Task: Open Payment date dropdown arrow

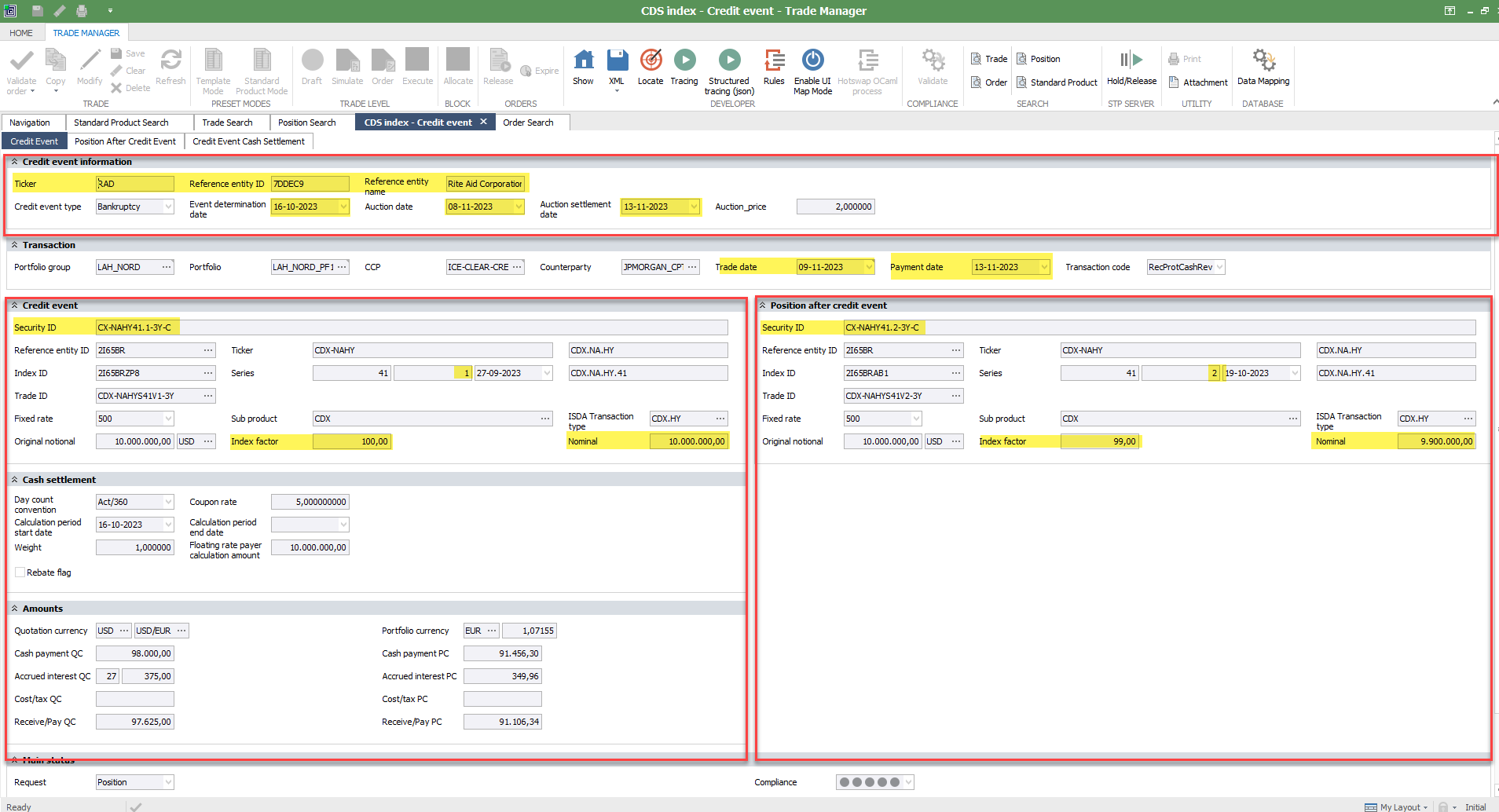Action: [x=1044, y=267]
